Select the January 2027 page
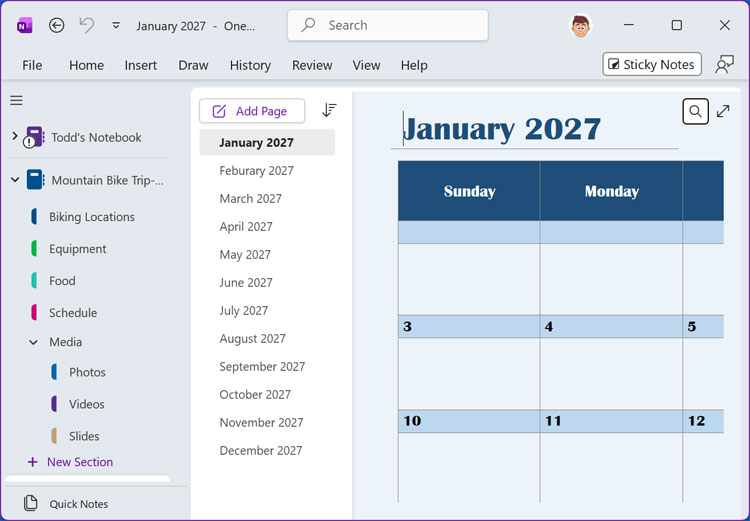Viewport: 750px width, 521px height. [x=267, y=143]
